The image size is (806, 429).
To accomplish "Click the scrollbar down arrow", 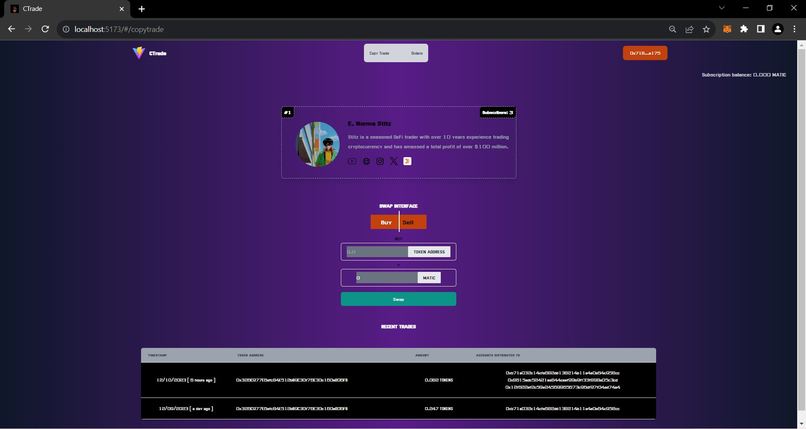I will 801,424.
